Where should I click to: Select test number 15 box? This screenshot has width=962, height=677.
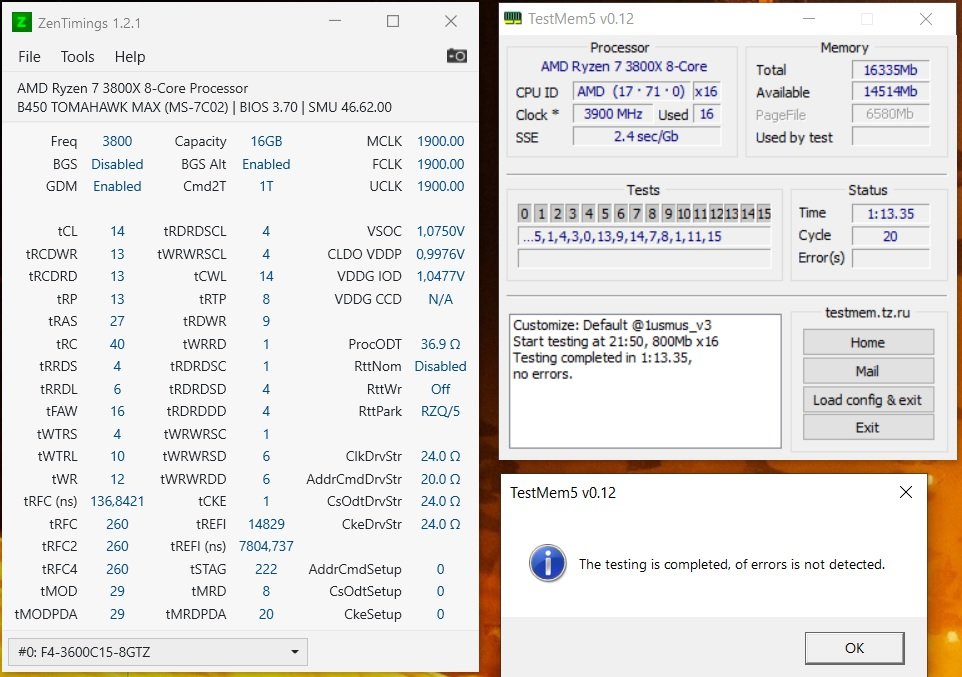click(764, 214)
